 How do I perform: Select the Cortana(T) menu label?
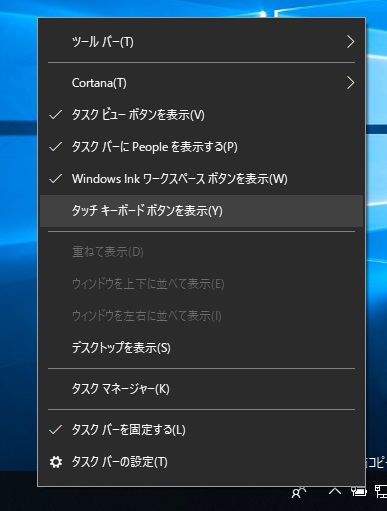coord(99,83)
